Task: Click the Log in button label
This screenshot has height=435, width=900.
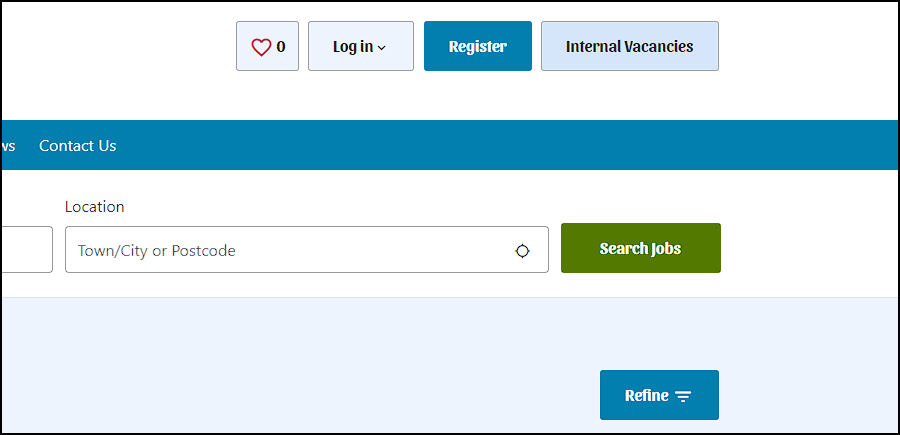Action: (x=353, y=46)
